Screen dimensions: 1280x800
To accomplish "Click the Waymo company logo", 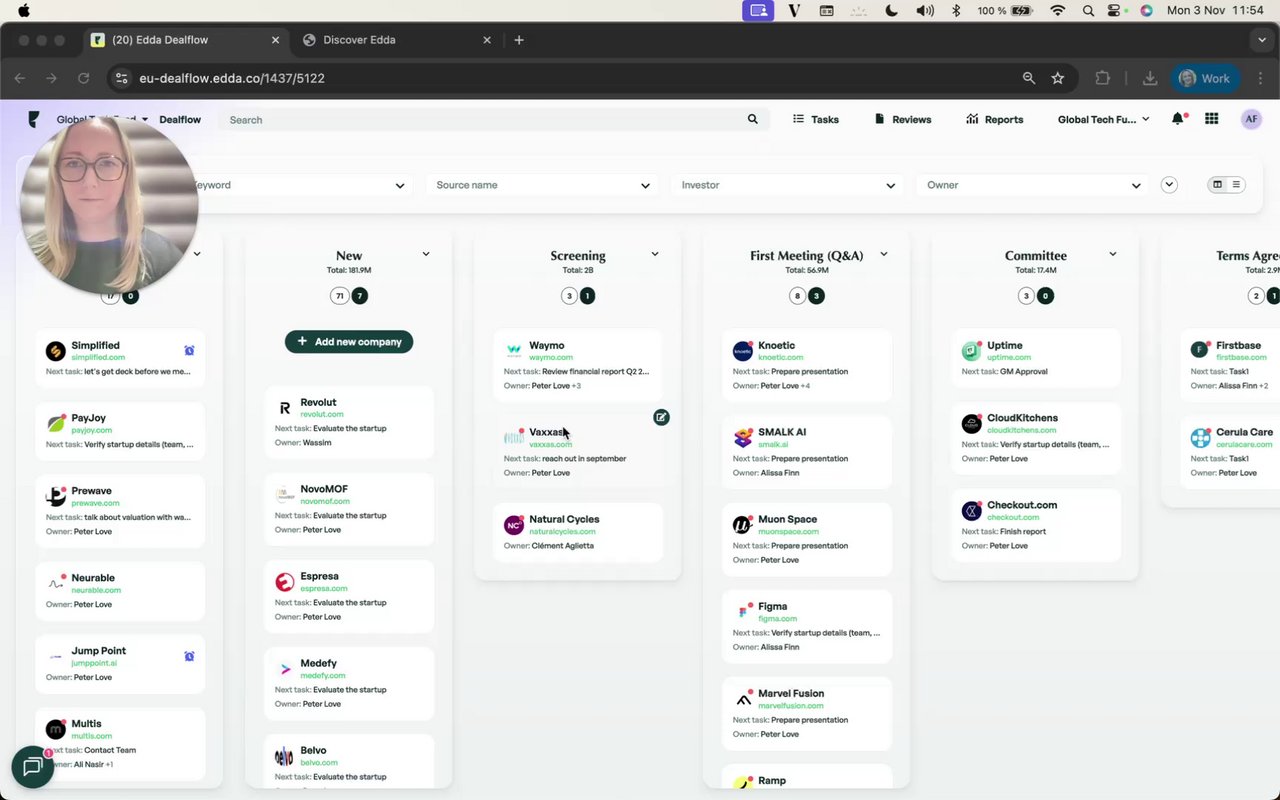I will point(514,351).
